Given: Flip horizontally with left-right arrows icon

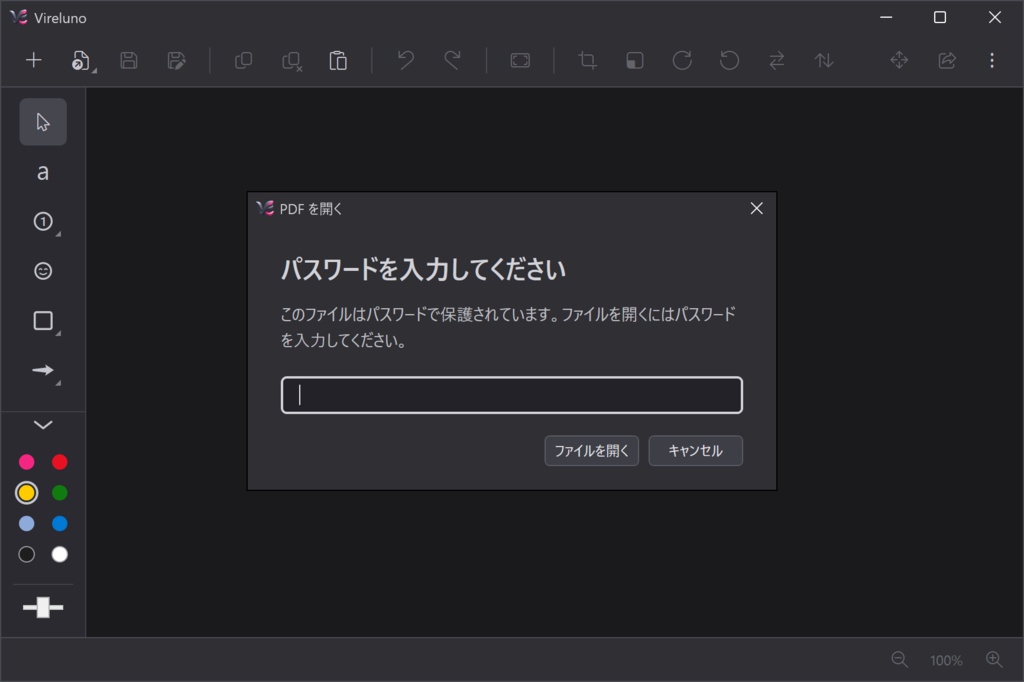Looking at the screenshot, I should click(x=776, y=60).
